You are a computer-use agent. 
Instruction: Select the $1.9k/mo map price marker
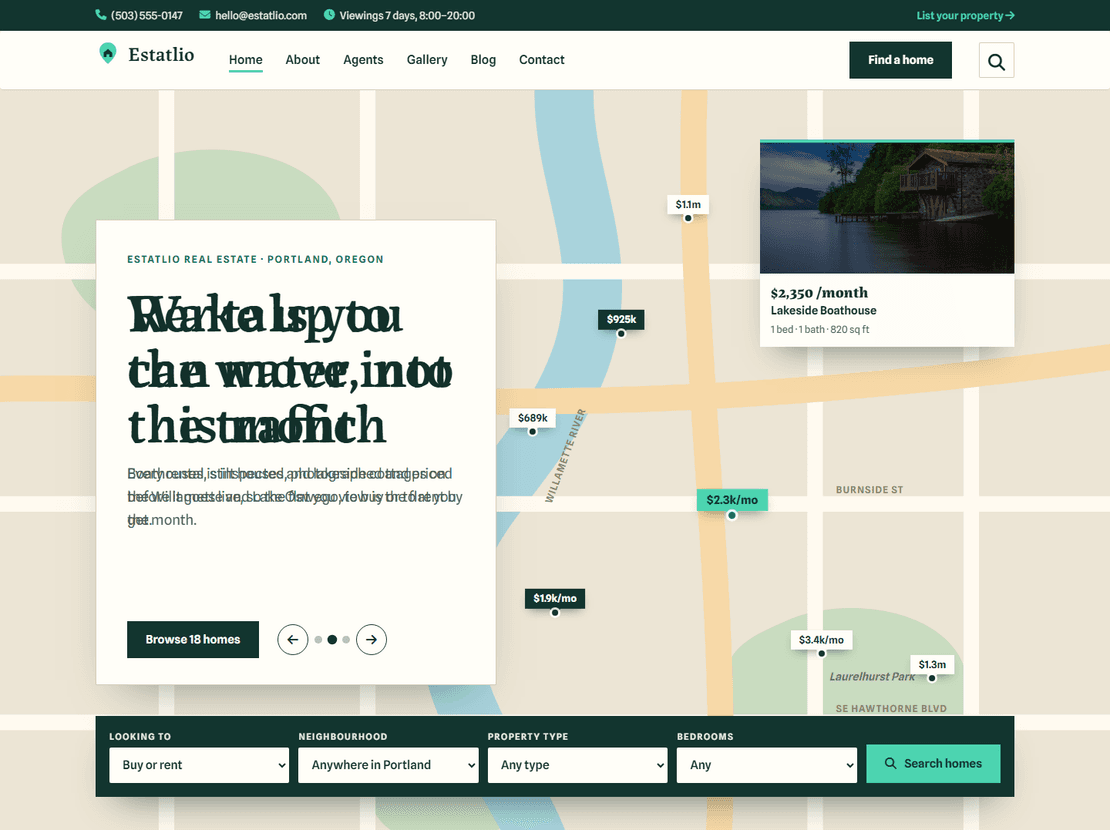[x=555, y=598]
